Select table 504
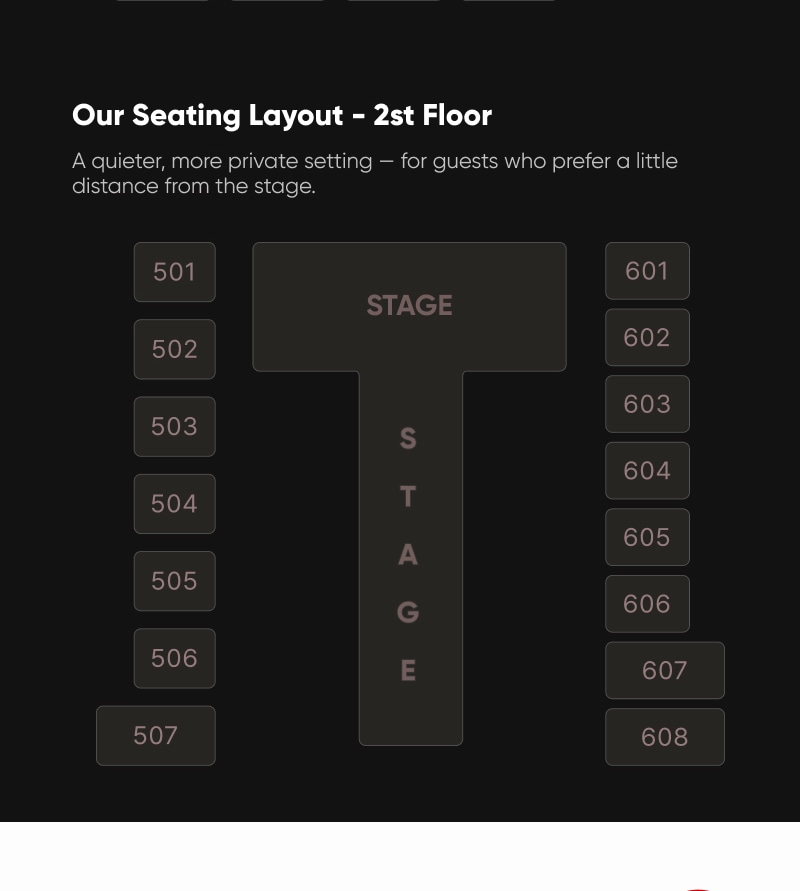 click(x=174, y=503)
